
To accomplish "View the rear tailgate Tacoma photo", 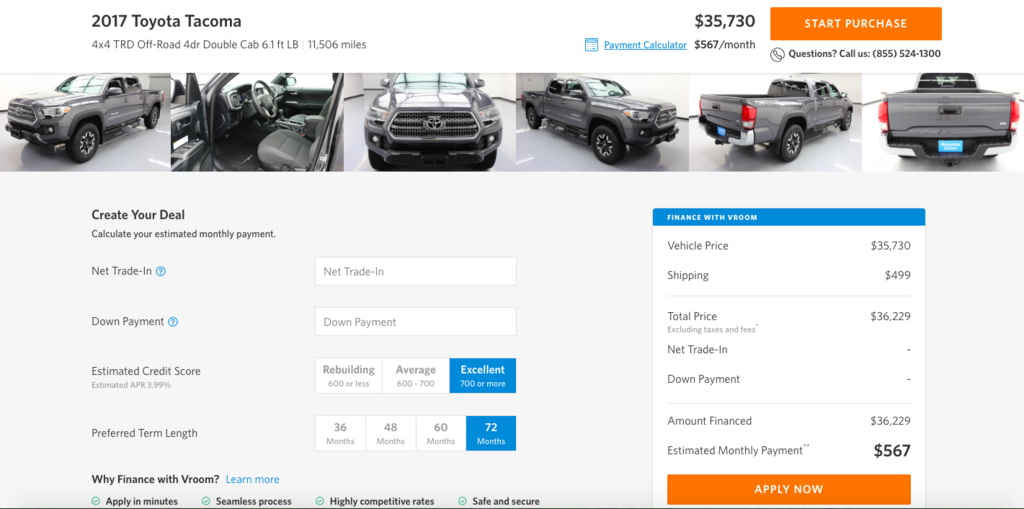I will [943, 122].
